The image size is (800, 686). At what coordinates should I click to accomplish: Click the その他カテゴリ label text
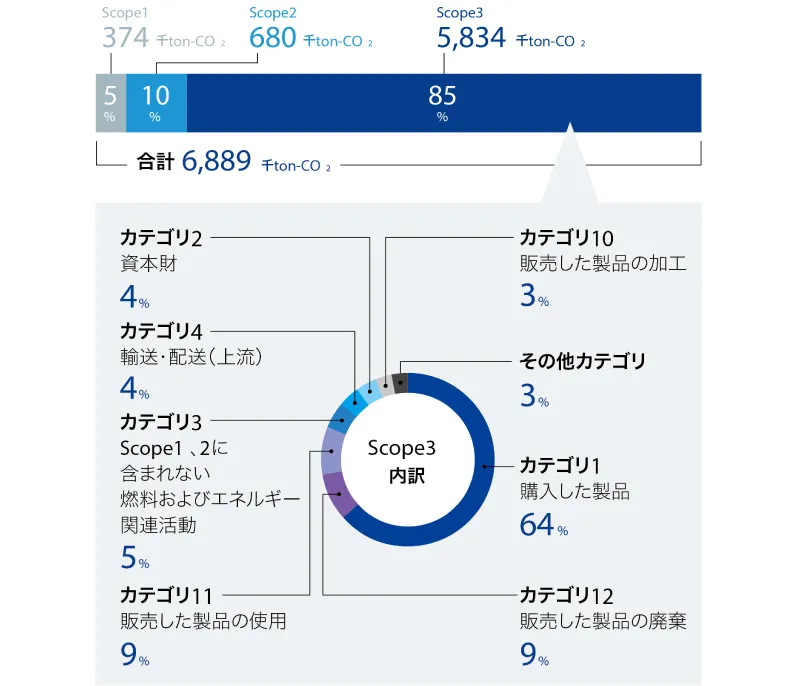582,361
